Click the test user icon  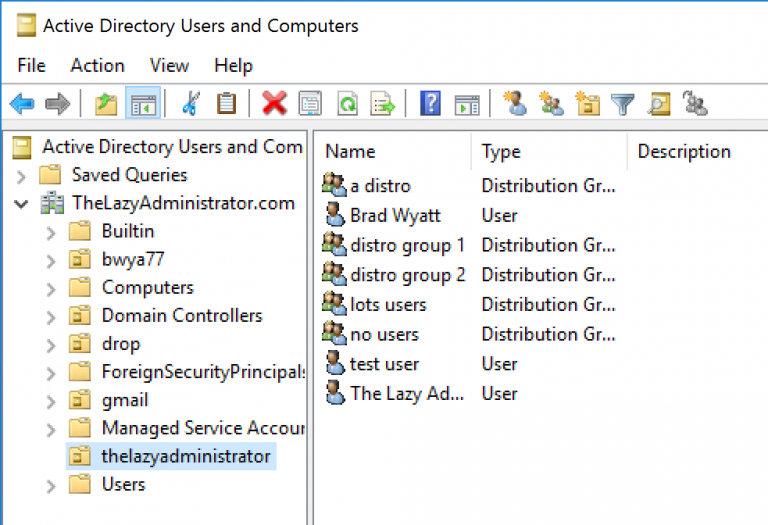point(335,363)
